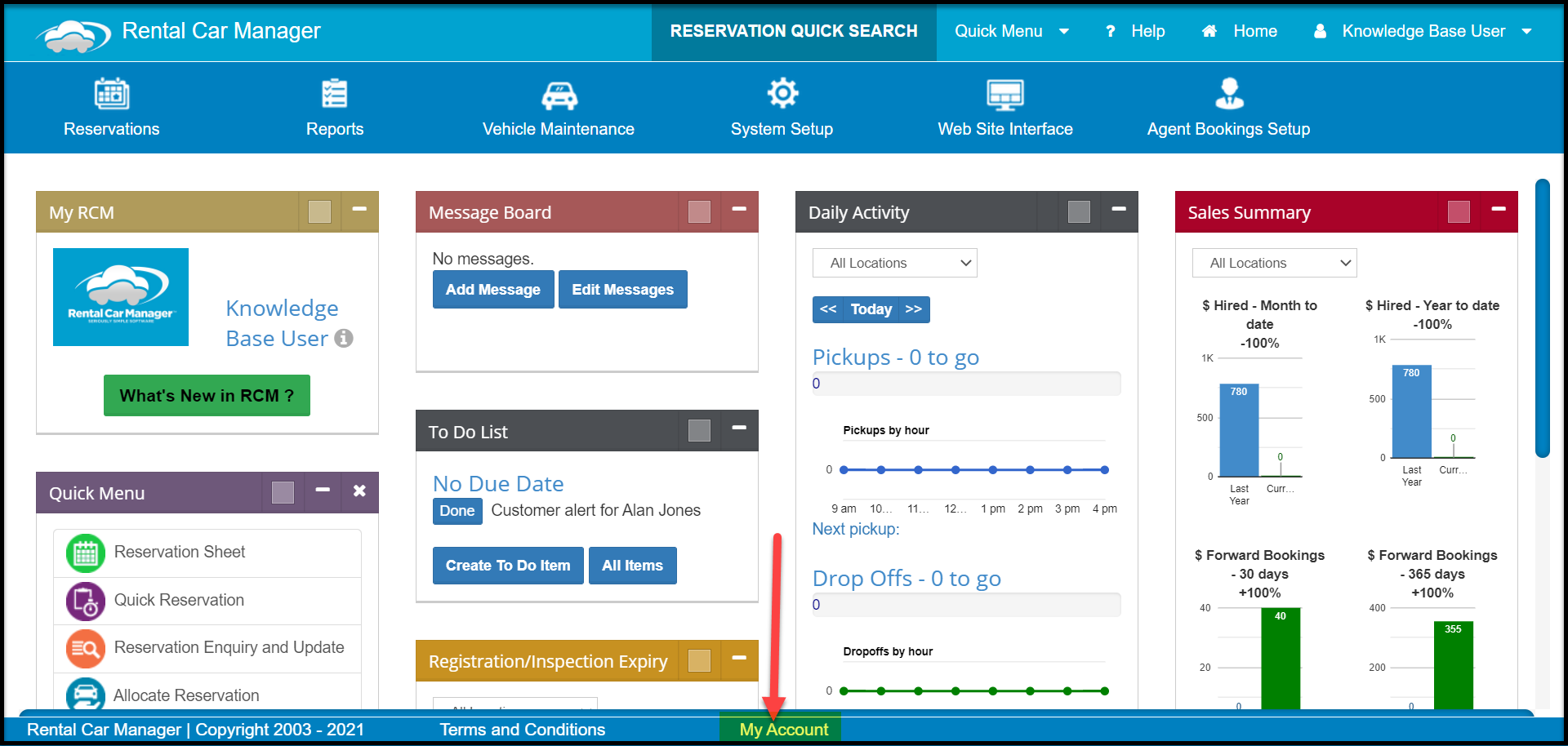Click the Allocate Reservation blue icon
This screenshot has width=1568, height=746.
[x=86, y=695]
